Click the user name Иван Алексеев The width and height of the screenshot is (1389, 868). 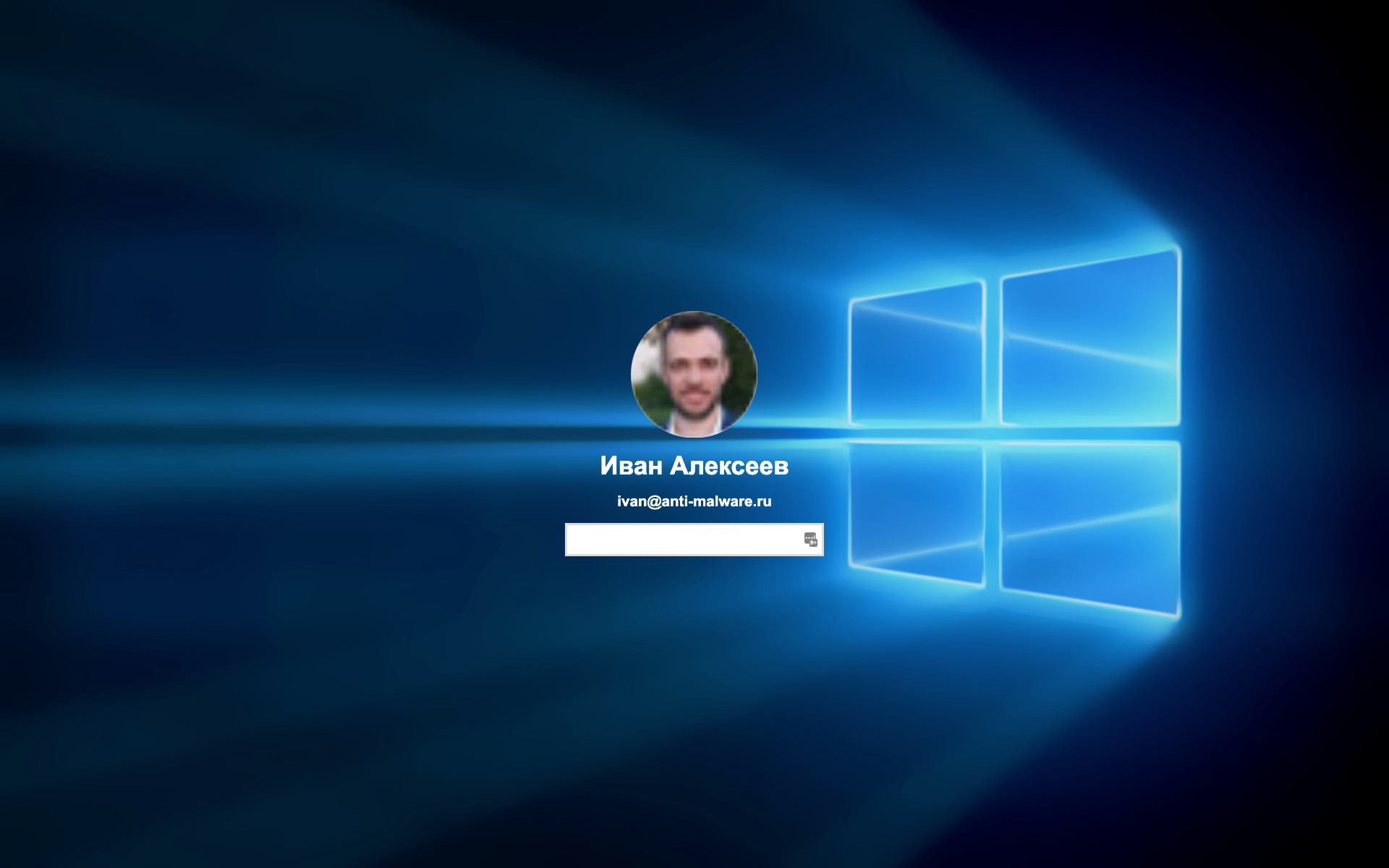tap(694, 466)
